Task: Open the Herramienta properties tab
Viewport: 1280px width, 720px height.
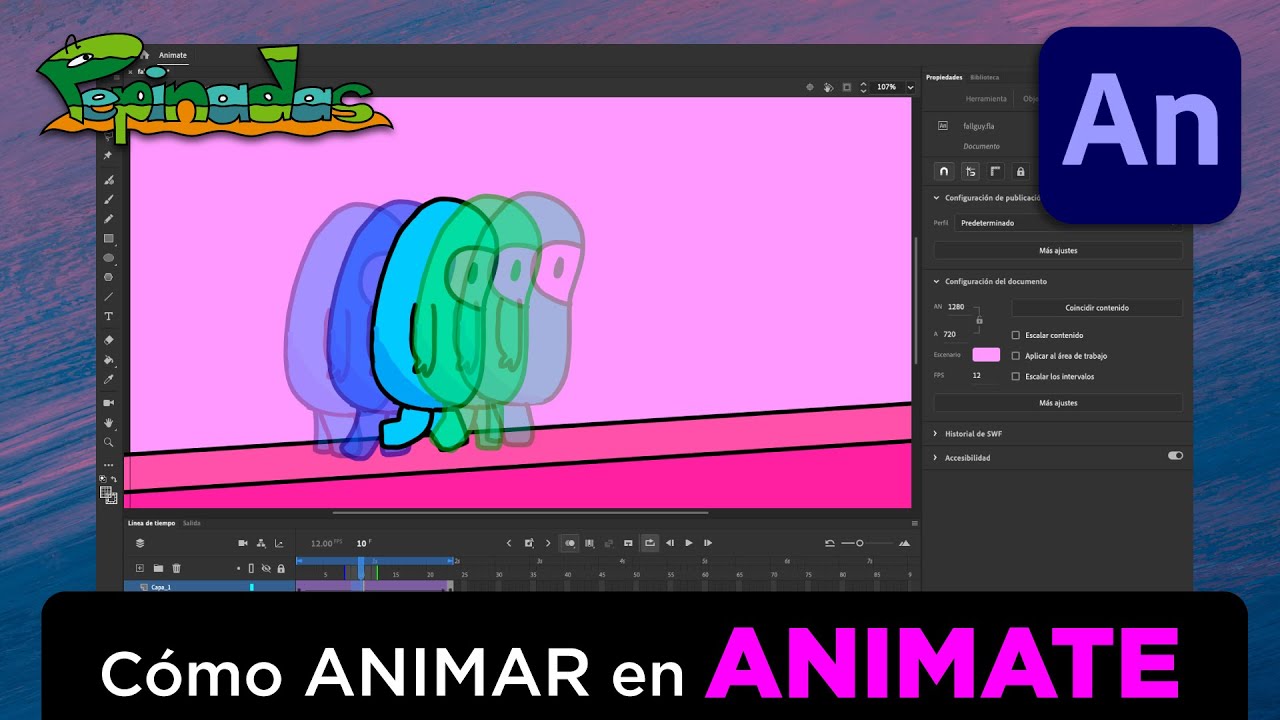Action: pos(985,99)
